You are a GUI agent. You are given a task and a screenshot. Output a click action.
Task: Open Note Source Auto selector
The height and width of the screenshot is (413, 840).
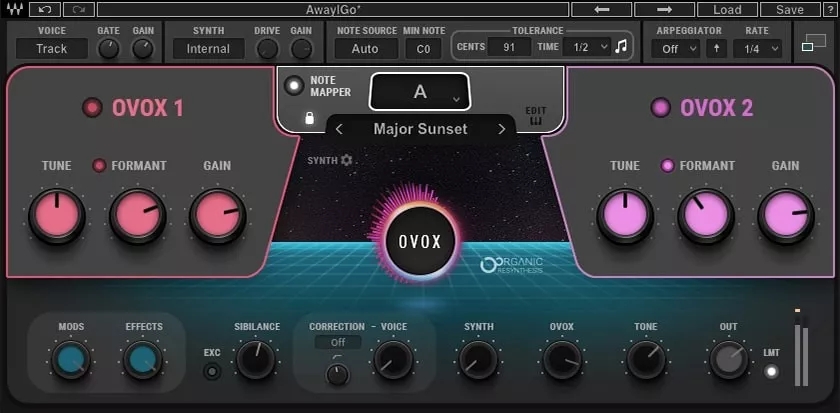pyautogui.click(x=366, y=48)
